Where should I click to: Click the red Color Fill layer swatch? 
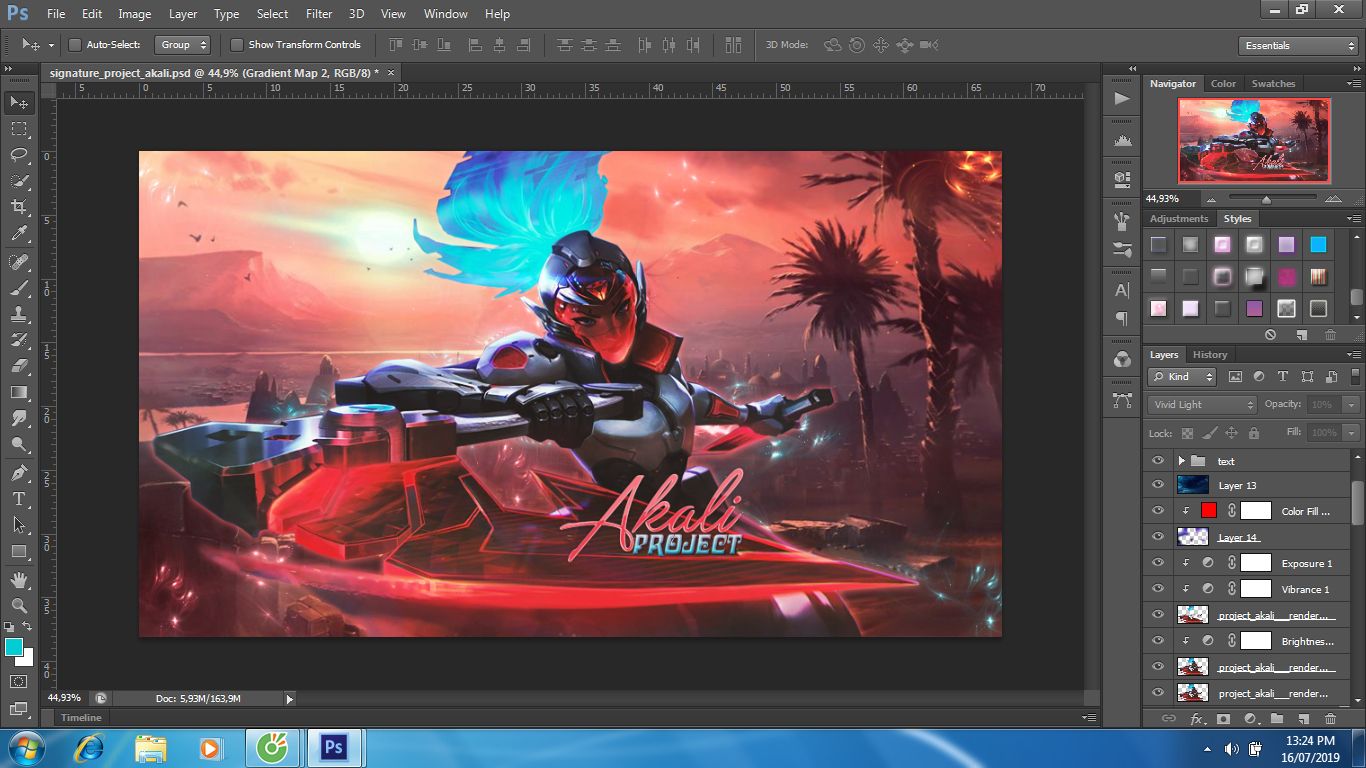coord(1208,511)
